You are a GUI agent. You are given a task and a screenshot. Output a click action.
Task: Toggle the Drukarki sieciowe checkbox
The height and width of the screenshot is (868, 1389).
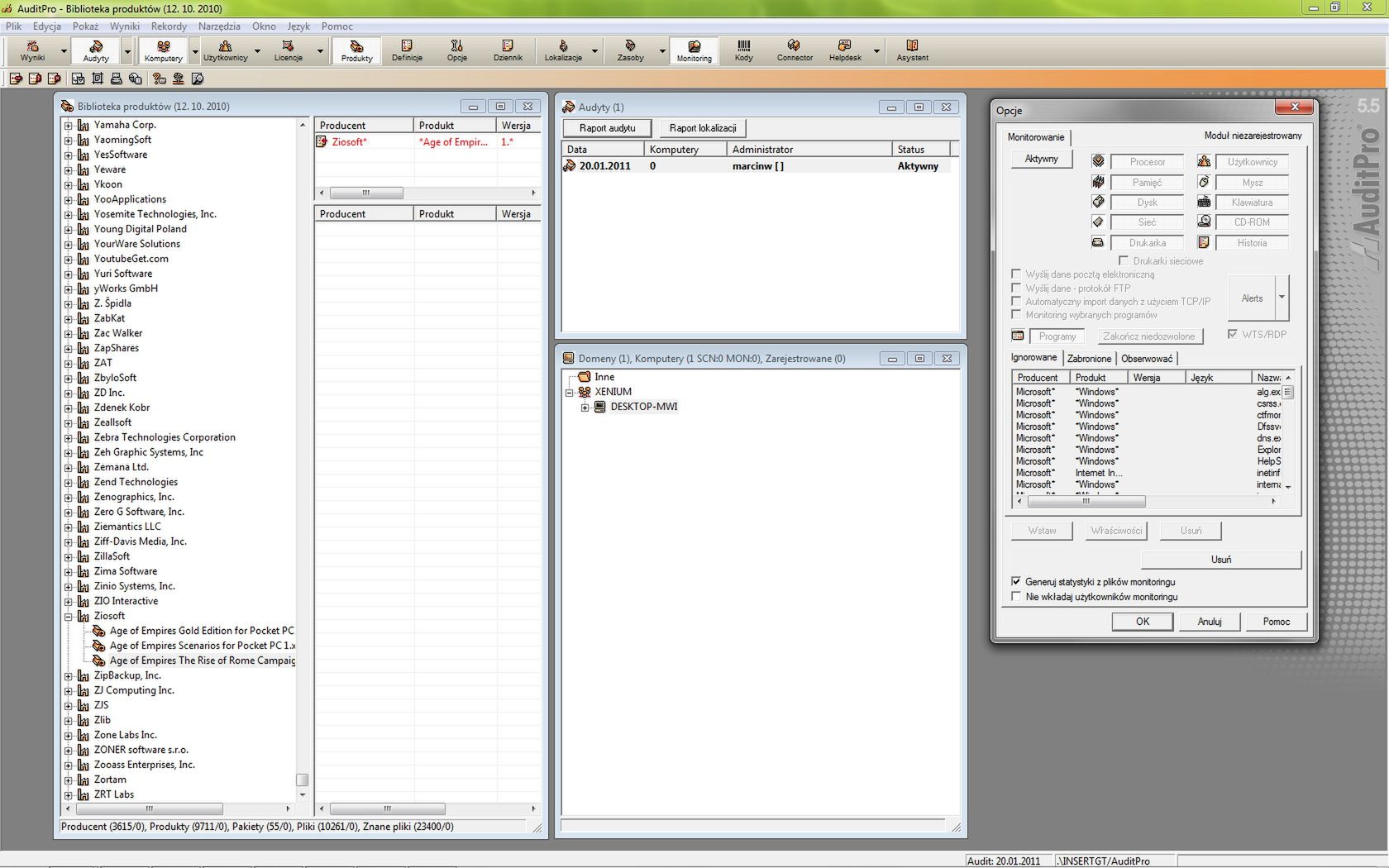click(x=1124, y=260)
